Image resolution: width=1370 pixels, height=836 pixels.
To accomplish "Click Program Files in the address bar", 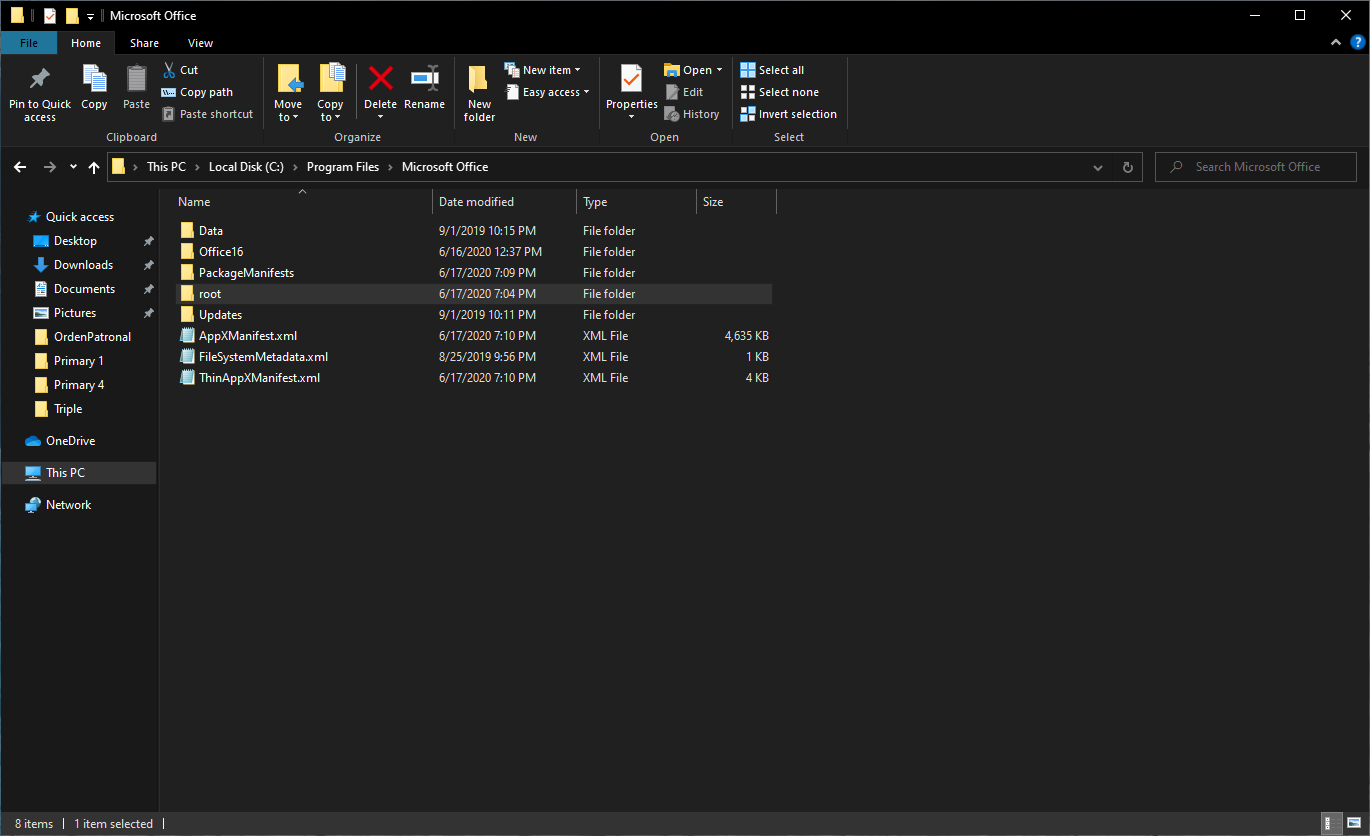I will pyautogui.click(x=343, y=167).
